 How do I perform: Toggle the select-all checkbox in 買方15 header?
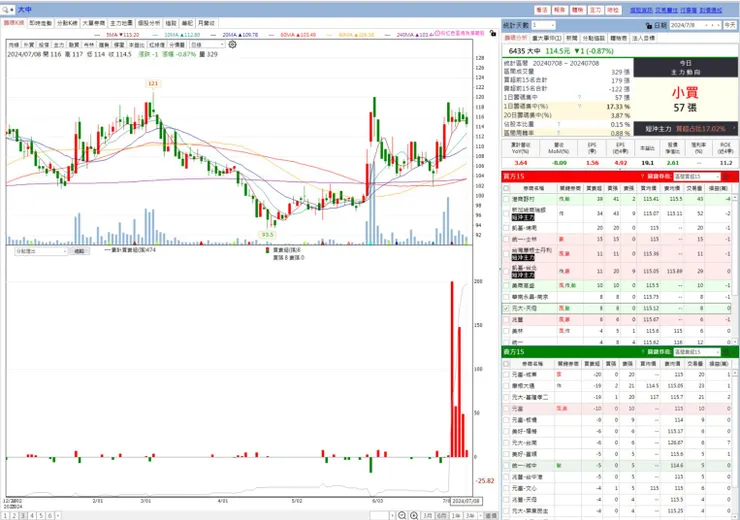(x=506, y=188)
